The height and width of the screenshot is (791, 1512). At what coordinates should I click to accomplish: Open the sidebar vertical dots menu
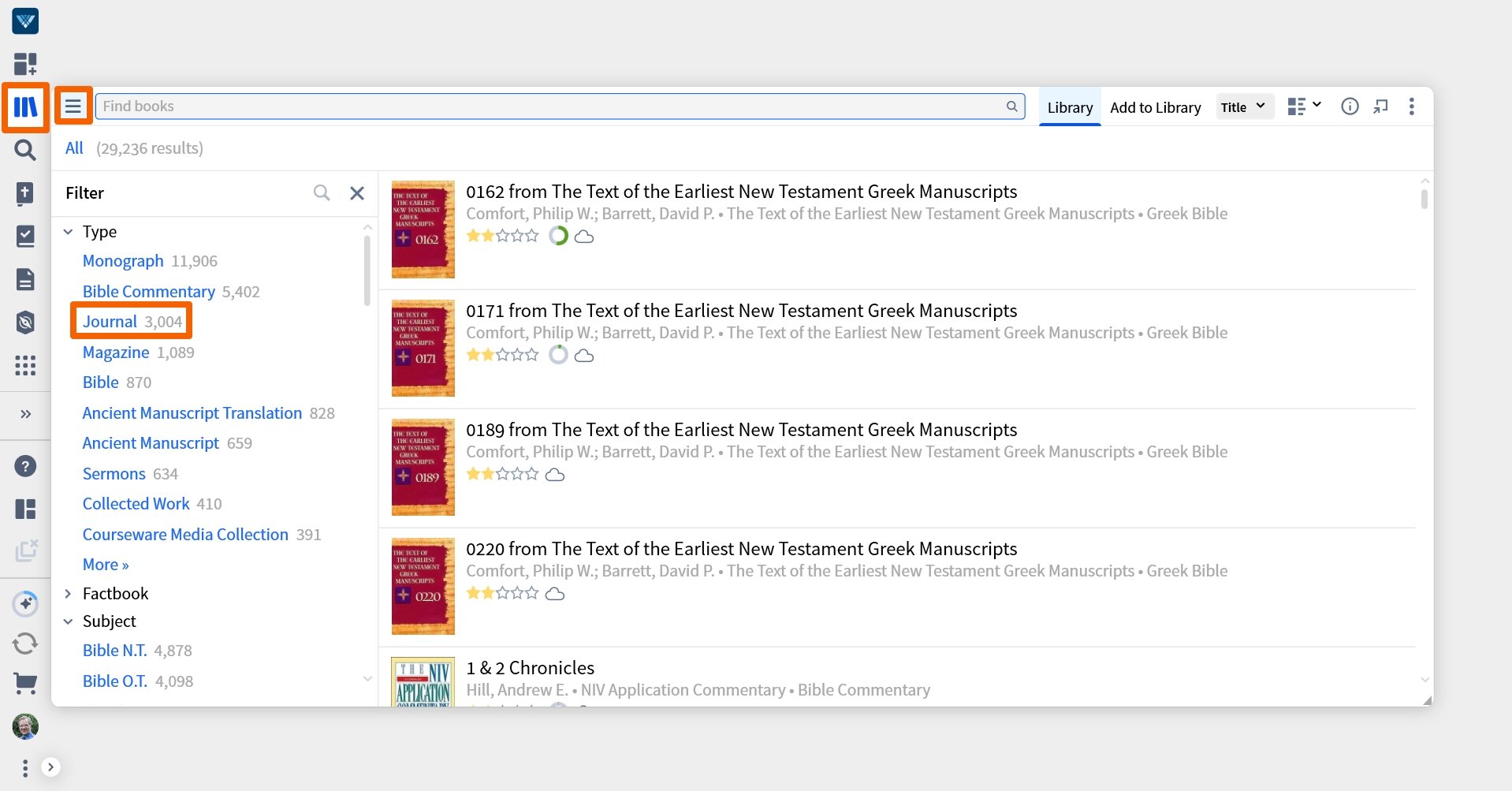pyautogui.click(x=25, y=768)
